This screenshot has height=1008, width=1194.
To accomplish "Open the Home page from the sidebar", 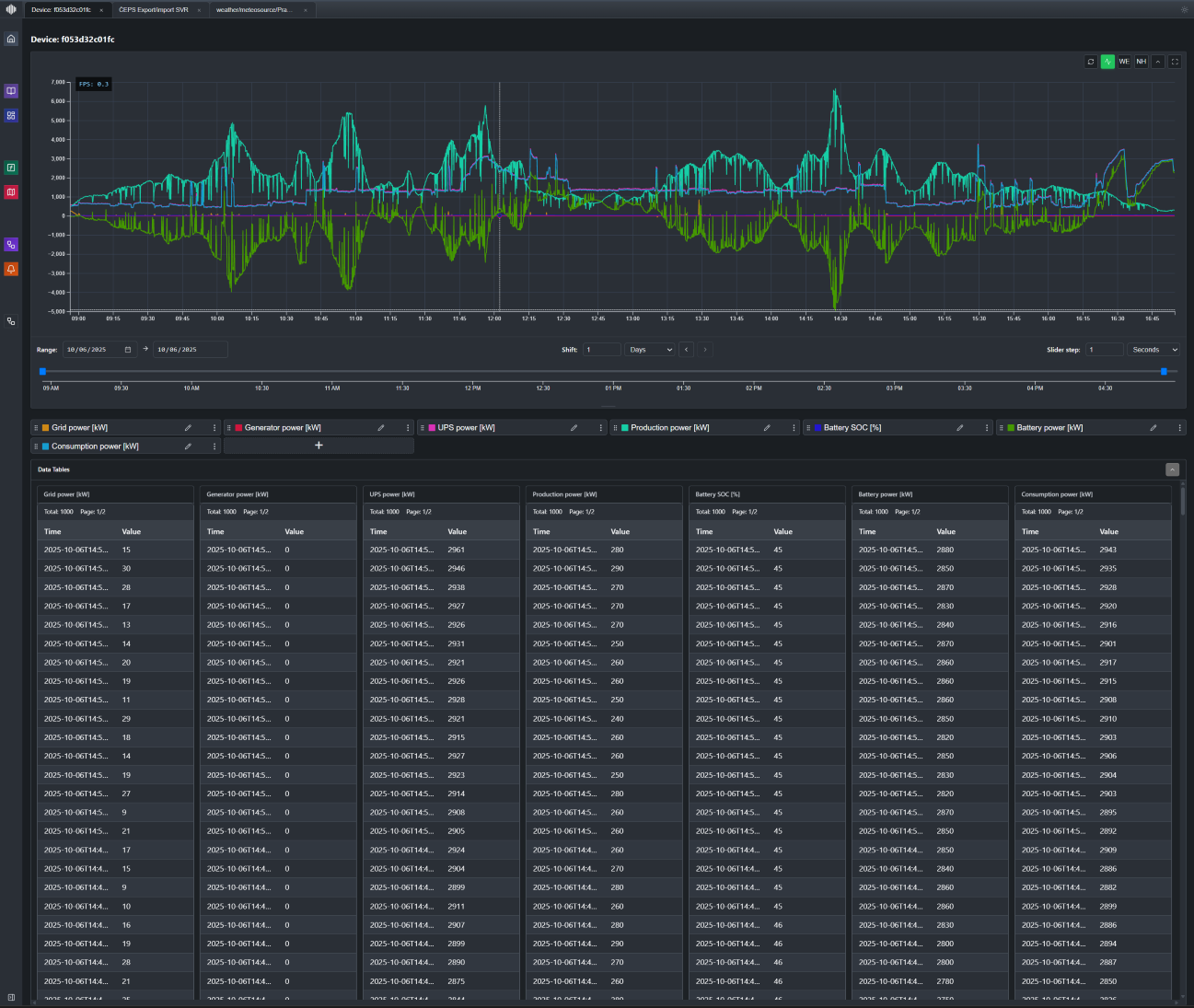I will 11,39.
